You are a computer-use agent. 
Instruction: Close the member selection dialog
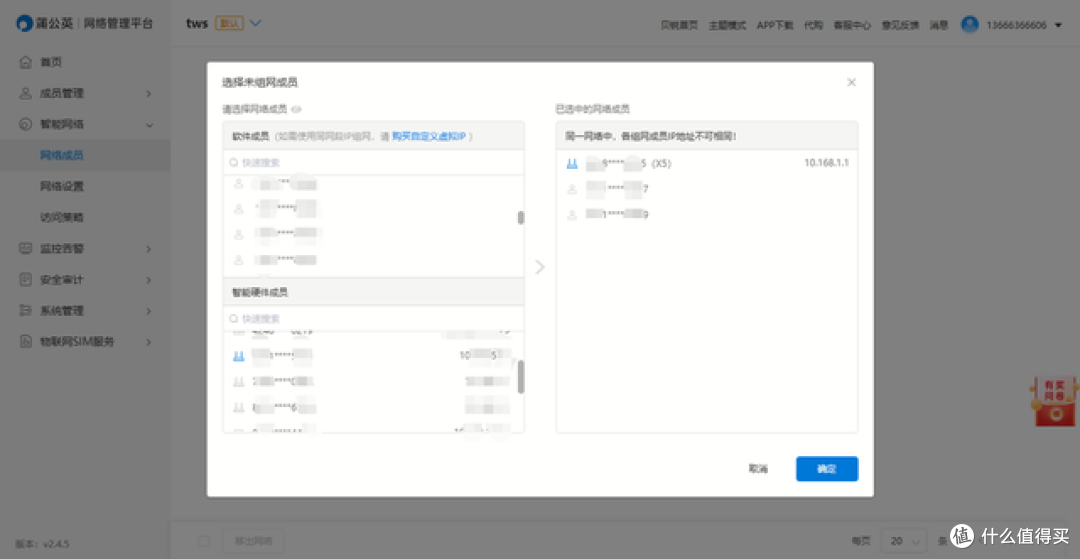[851, 82]
